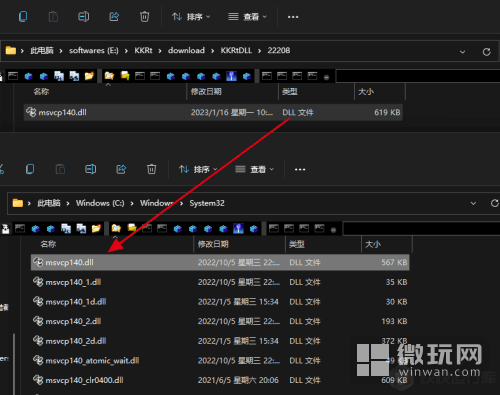The height and width of the screenshot is (395, 500).
Task: Click the 2023/1/16 date cell in upper window
Action: click(x=232, y=112)
